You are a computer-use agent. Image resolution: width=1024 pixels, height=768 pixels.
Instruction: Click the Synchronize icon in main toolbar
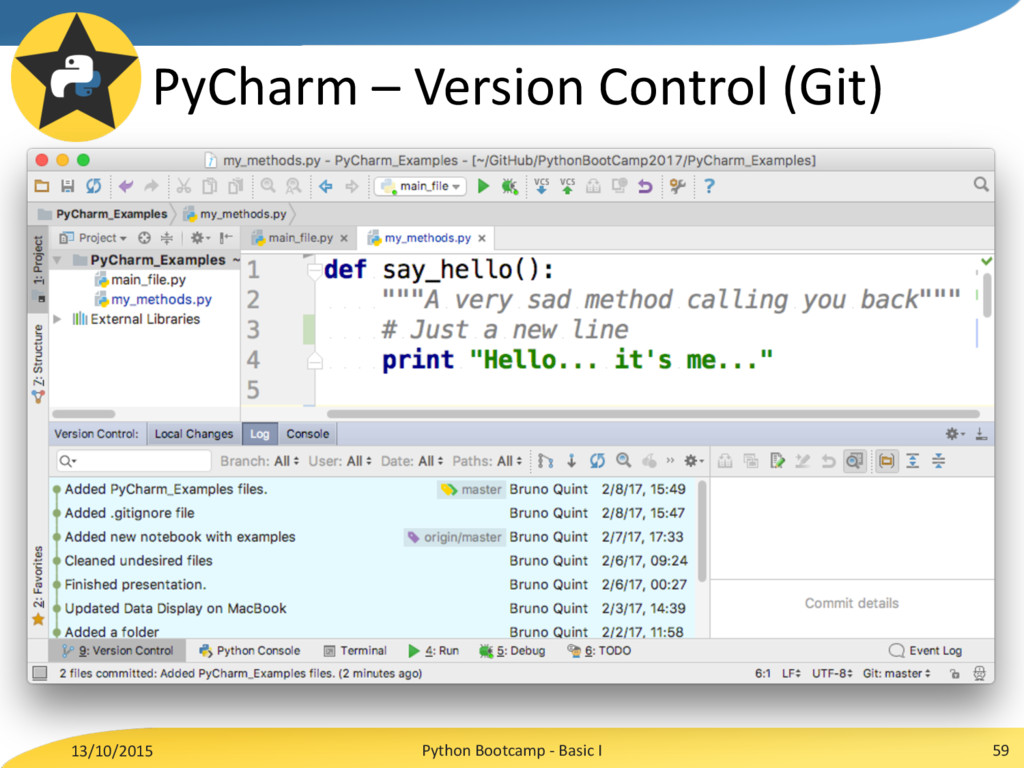[94, 186]
